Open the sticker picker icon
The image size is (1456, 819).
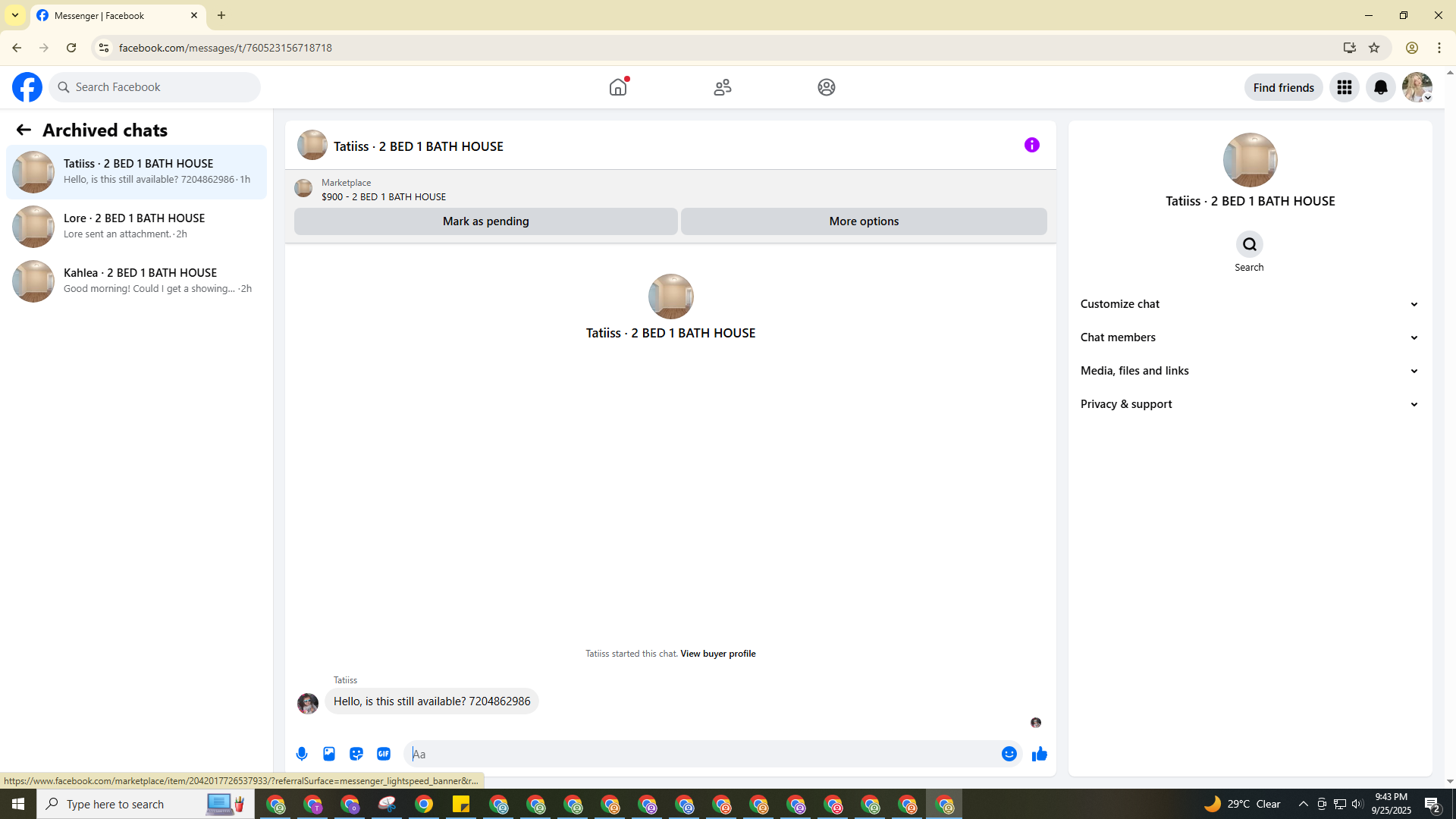[356, 754]
